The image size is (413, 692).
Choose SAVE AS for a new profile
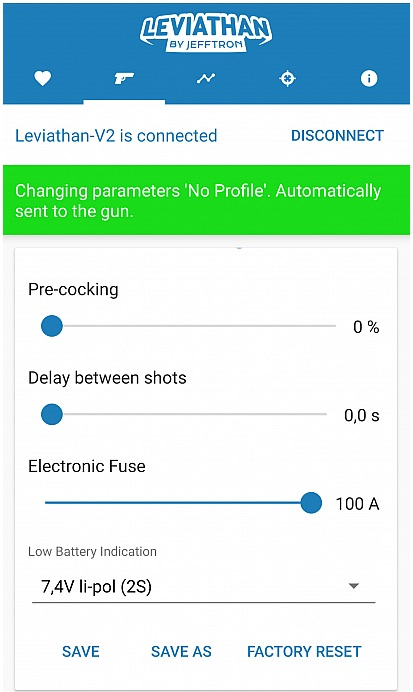pos(181,651)
